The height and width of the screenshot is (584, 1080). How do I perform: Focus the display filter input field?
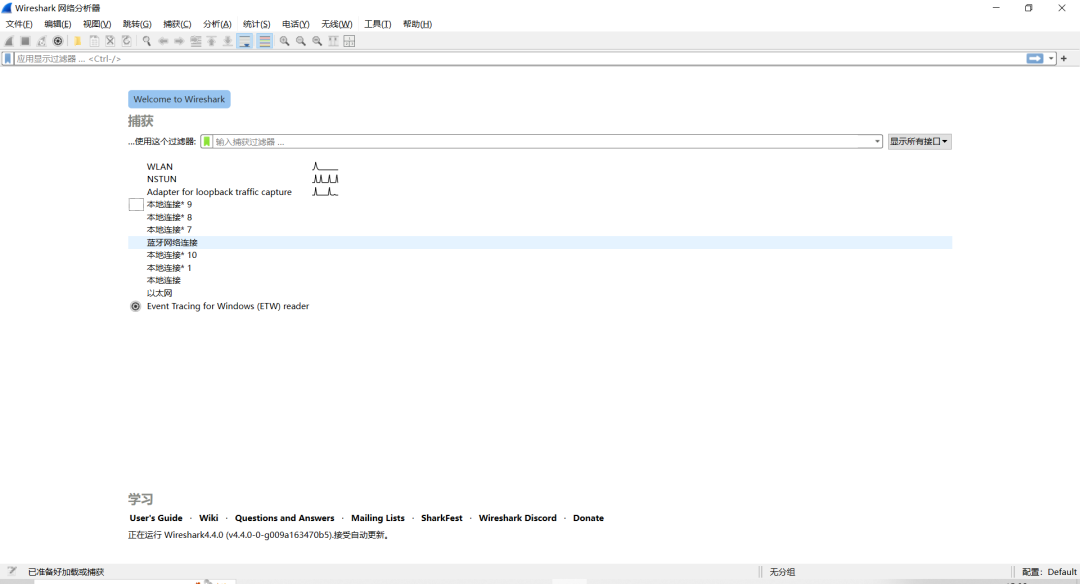pyautogui.click(x=519, y=59)
